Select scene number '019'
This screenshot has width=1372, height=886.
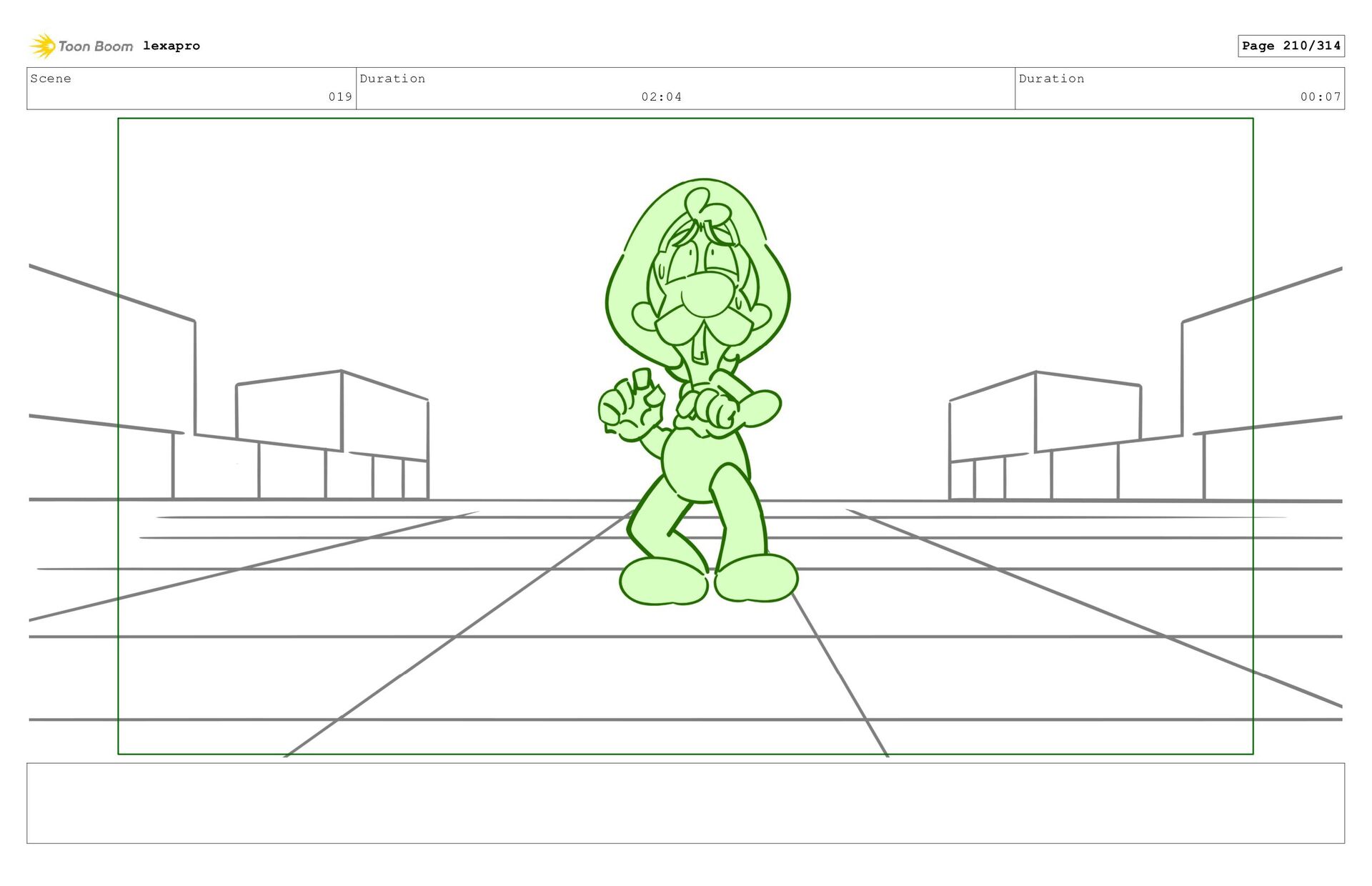pyautogui.click(x=340, y=96)
